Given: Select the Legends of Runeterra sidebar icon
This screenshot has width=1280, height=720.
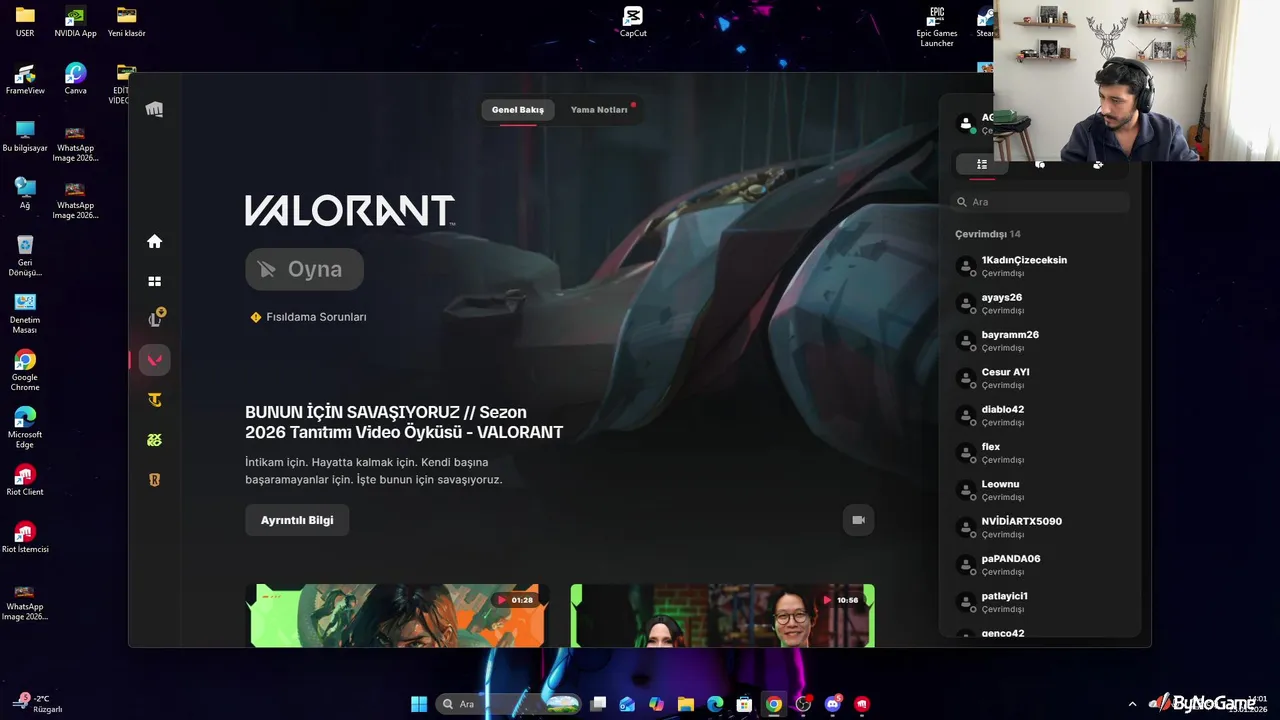Looking at the screenshot, I should pos(154,480).
